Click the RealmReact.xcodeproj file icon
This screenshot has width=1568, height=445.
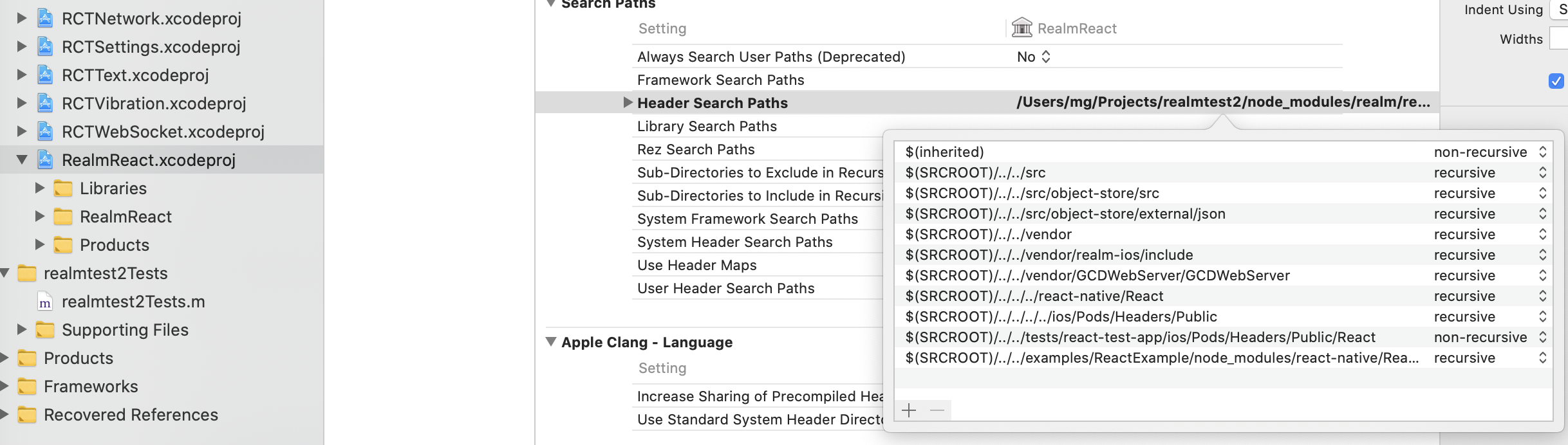coord(45,160)
